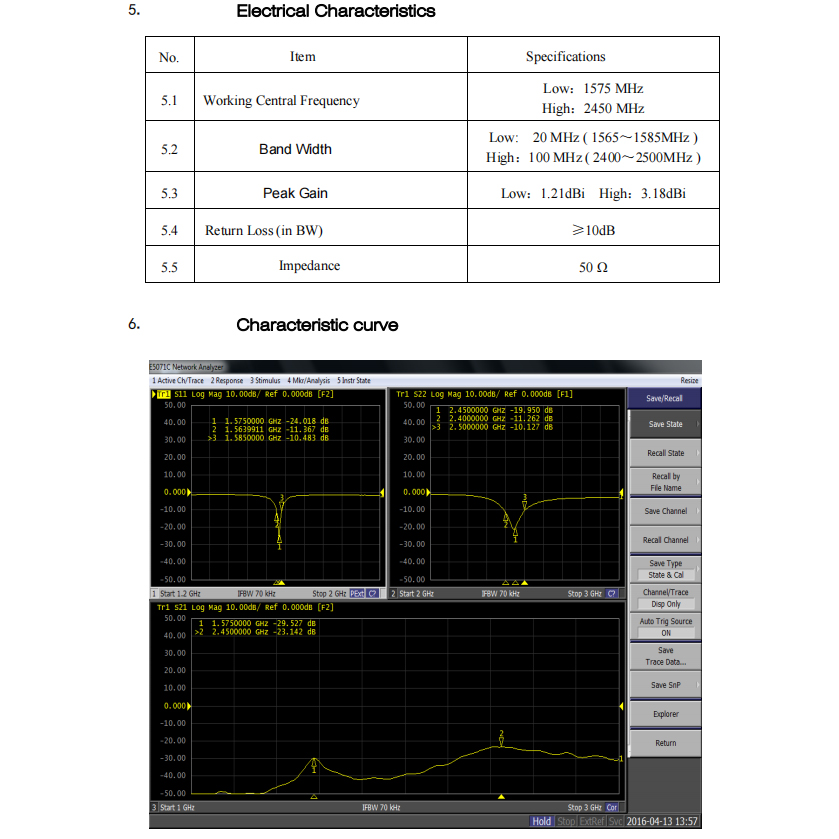
Task: Click the Characteristic curve heading
Action: click(x=317, y=325)
